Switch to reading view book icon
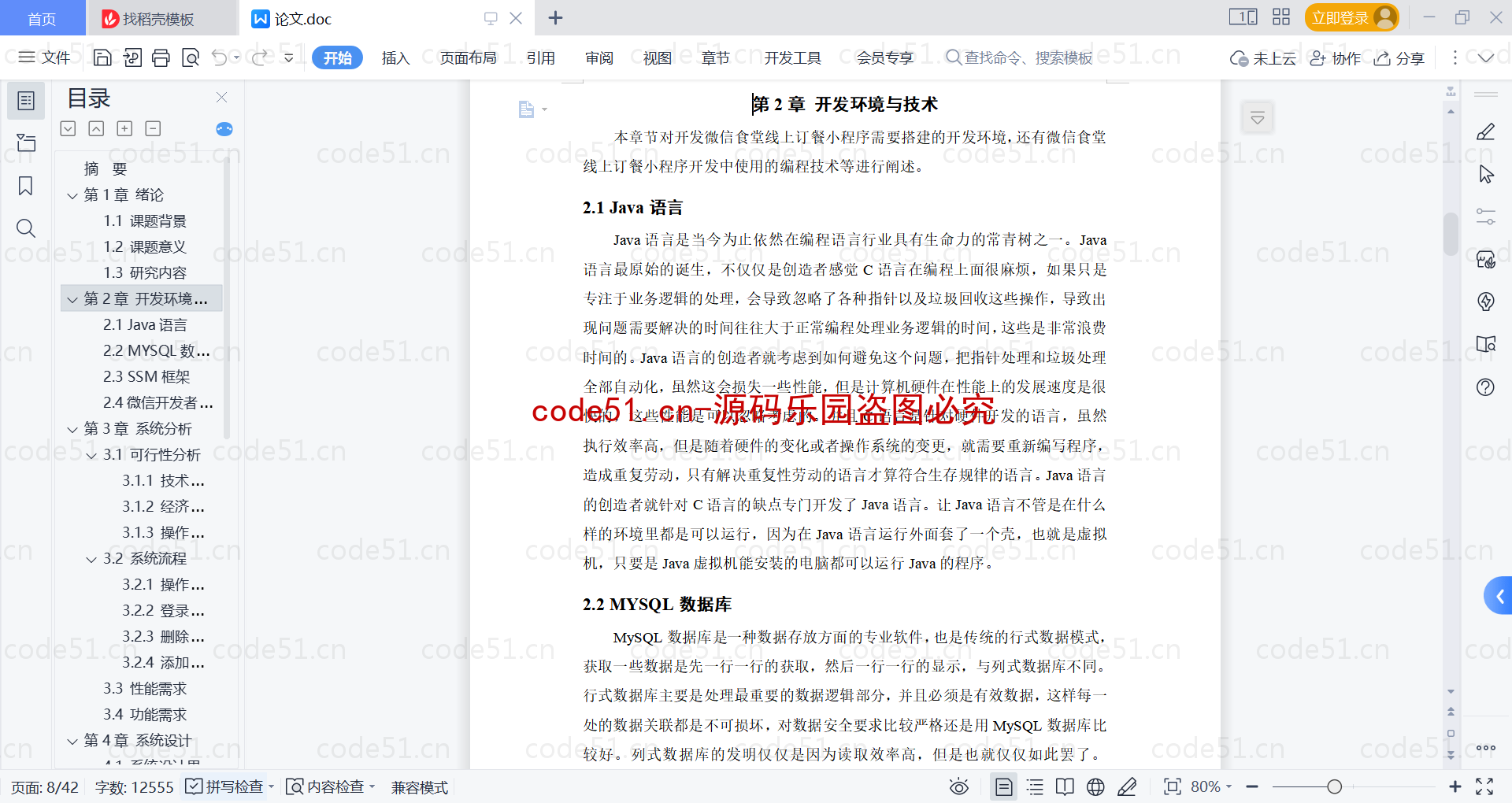Image resolution: width=1512 pixels, height=803 pixels. tap(1065, 786)
